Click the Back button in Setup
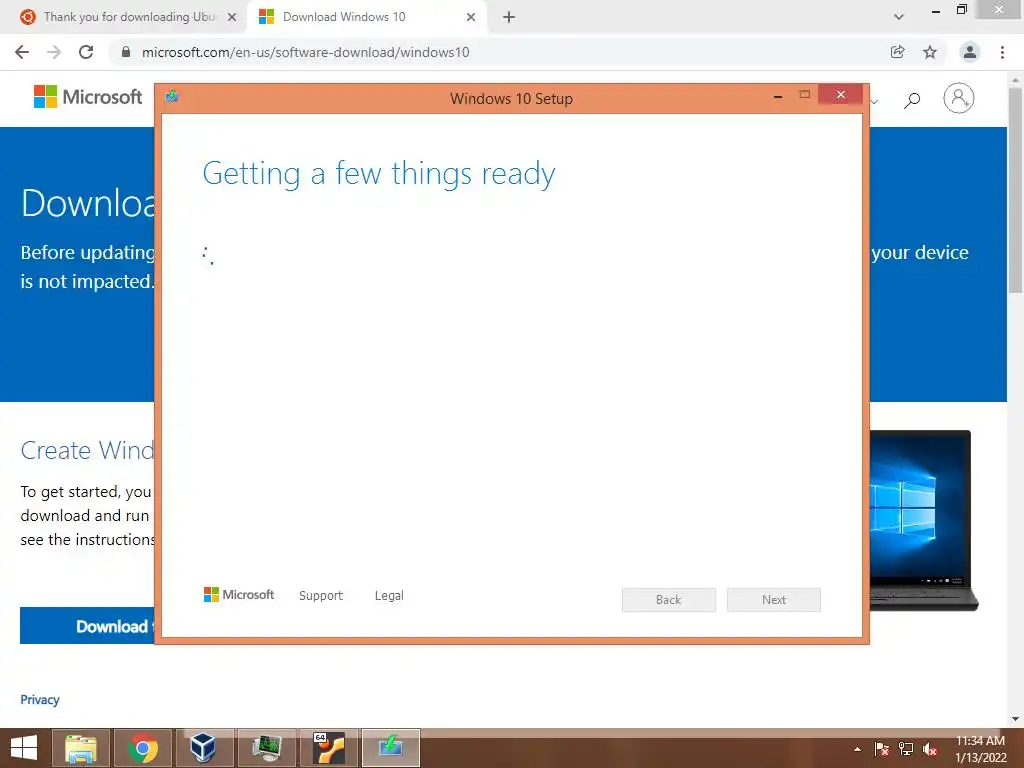This screenshot has width=1024, height=768. point(669,600)
